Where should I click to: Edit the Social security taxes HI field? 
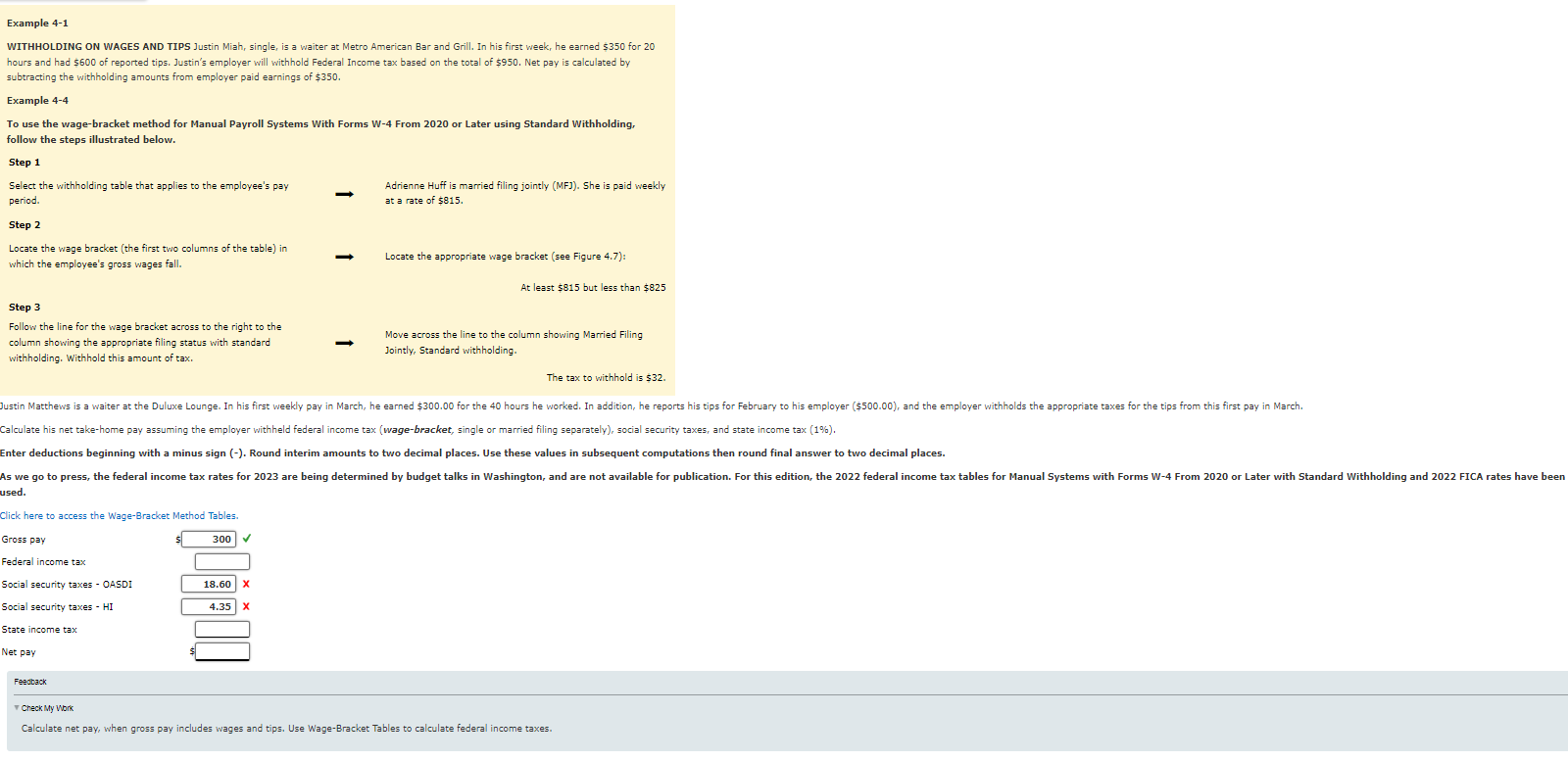pos(209,607)
